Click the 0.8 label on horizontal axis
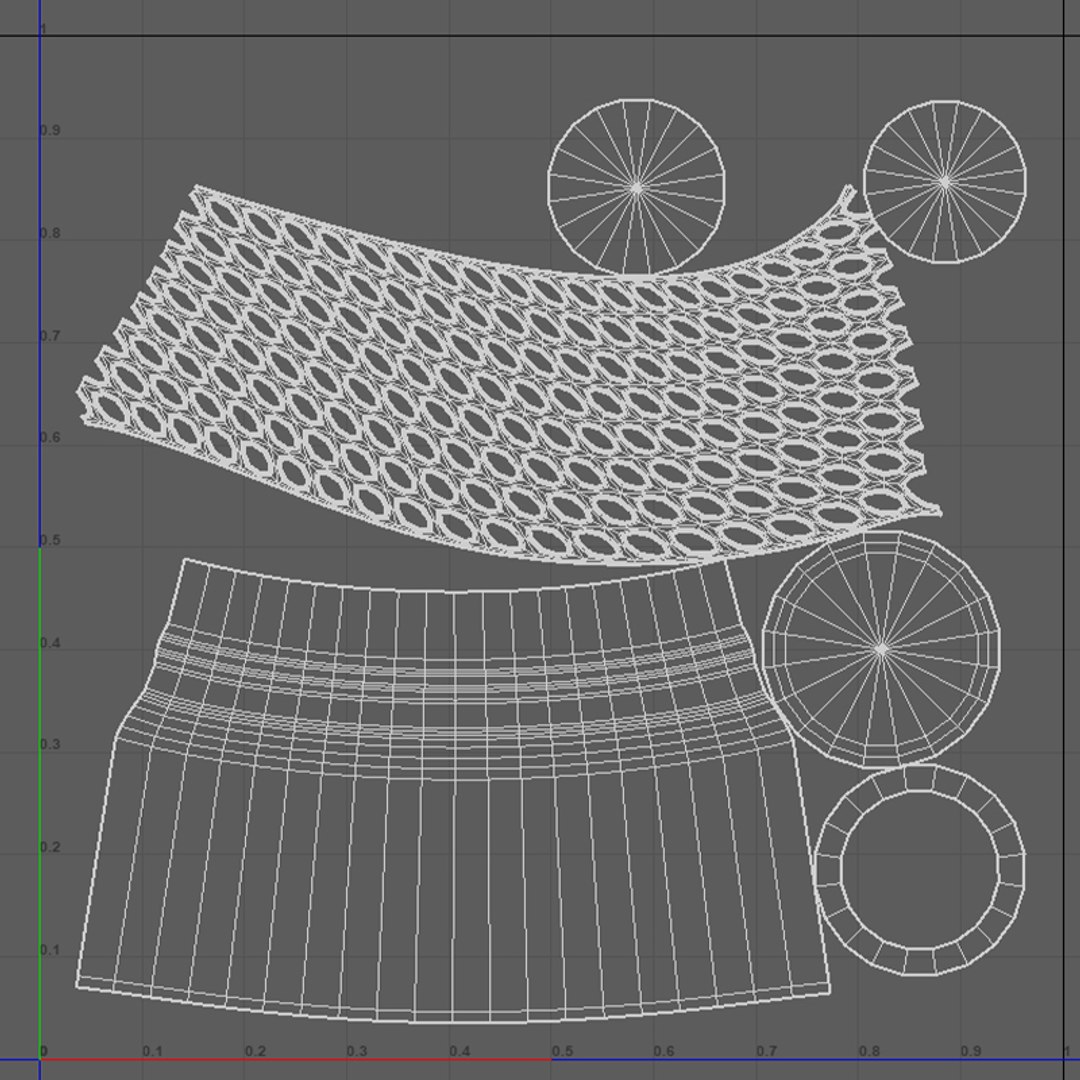 (869, 1051)
